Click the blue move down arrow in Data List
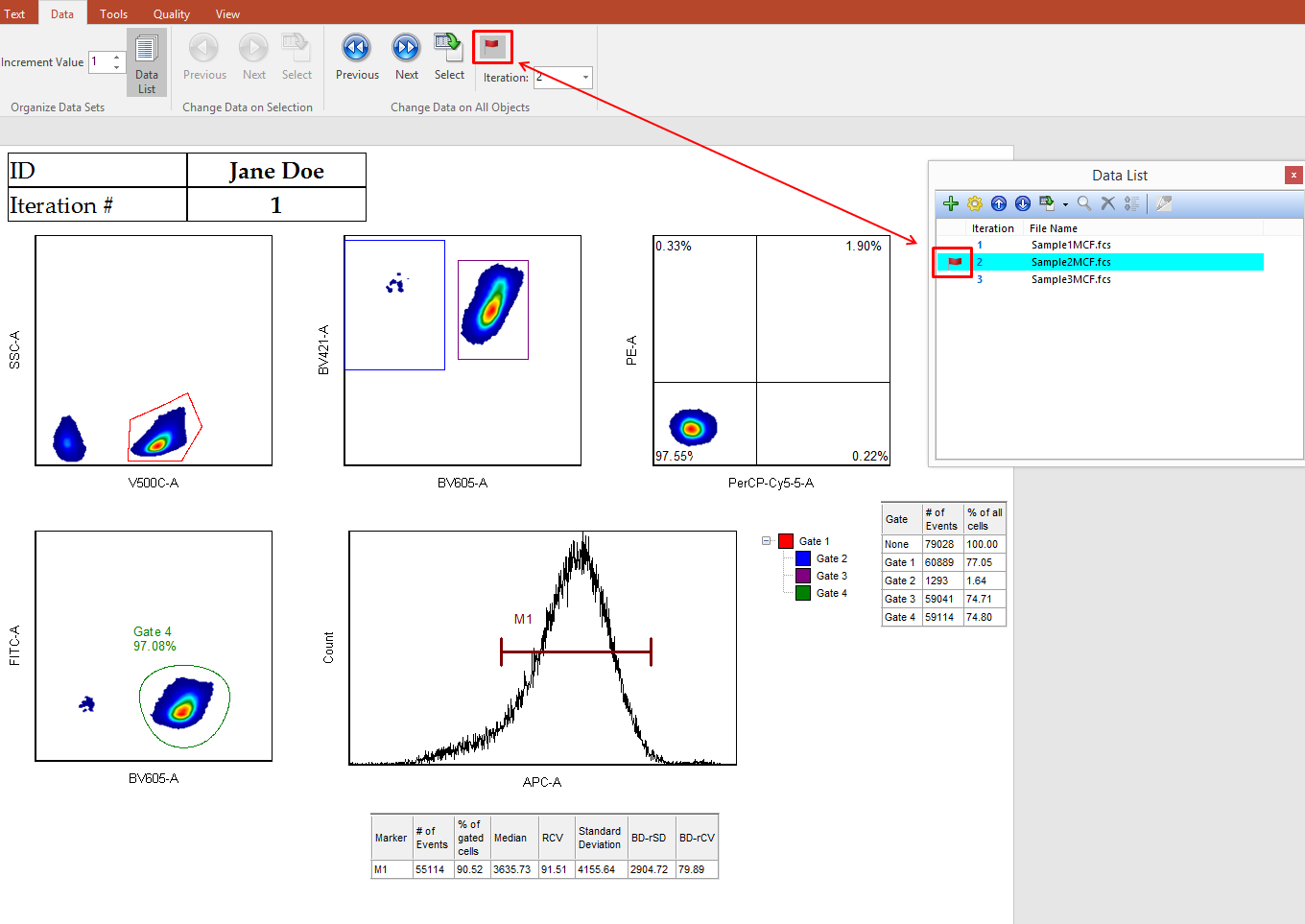 point(1023,203)
